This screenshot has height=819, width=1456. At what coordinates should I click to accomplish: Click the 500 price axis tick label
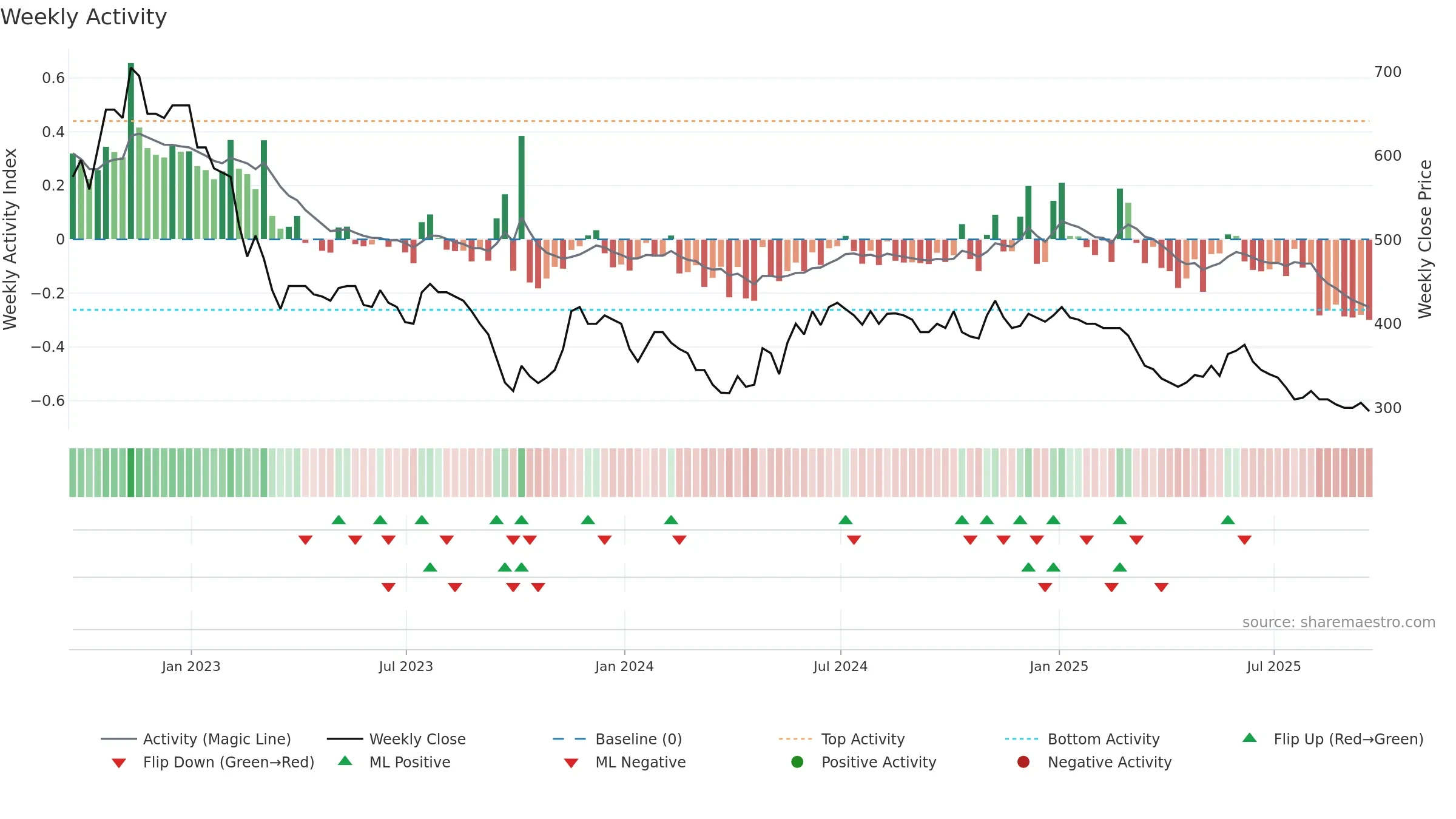click(x=1388, y=240)
